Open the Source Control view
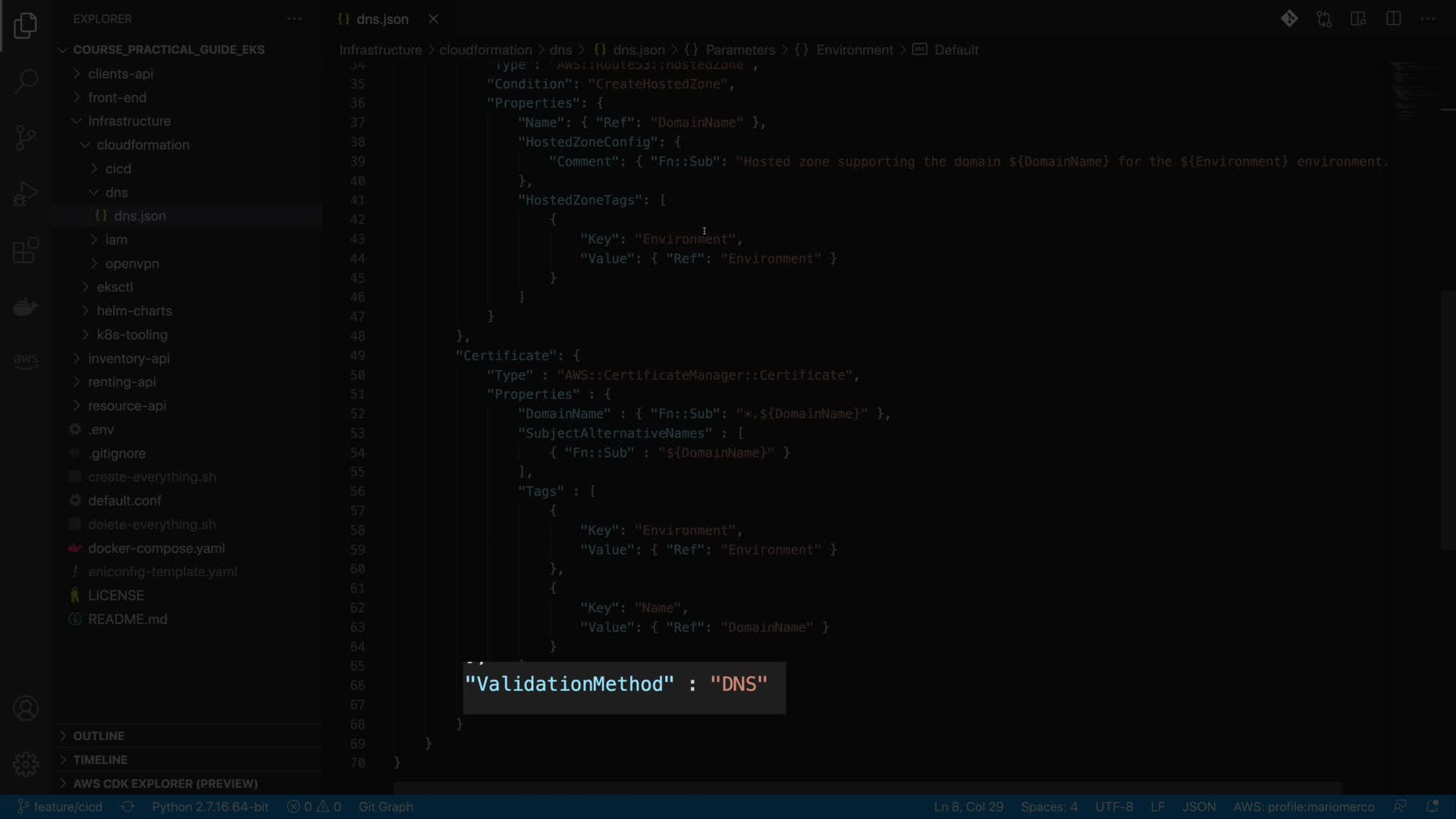The image size is (1456, 819). click(26, 137)
